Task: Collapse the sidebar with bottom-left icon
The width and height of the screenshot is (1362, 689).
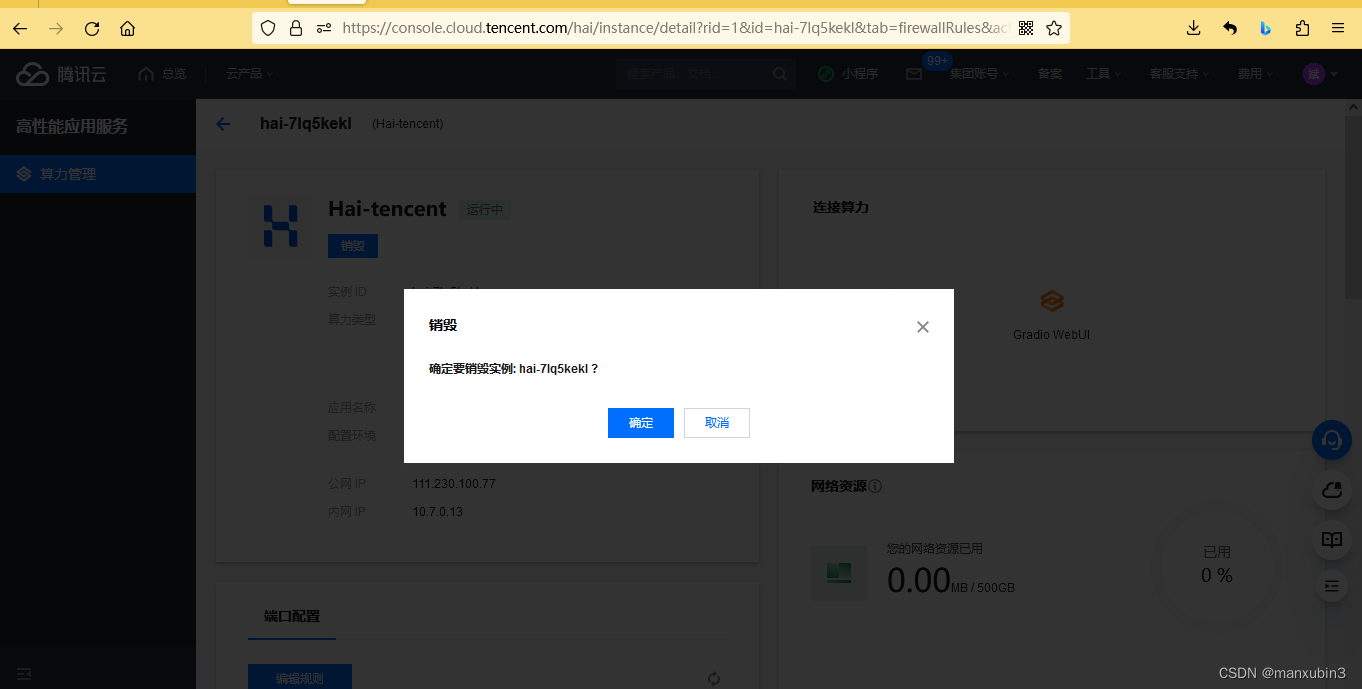Action: pyautogui.click(x=24, y=675)
